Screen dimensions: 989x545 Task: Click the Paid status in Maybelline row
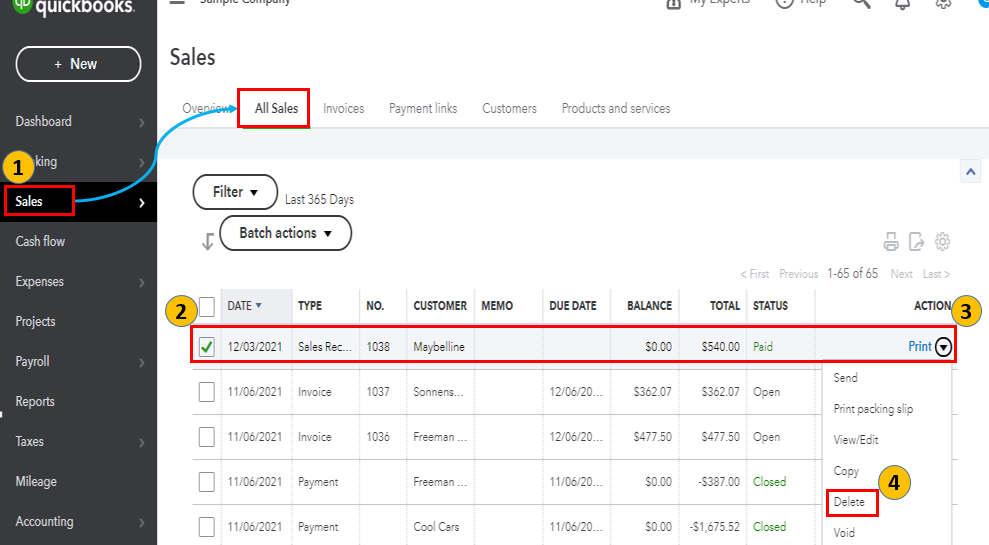point(763,346)
